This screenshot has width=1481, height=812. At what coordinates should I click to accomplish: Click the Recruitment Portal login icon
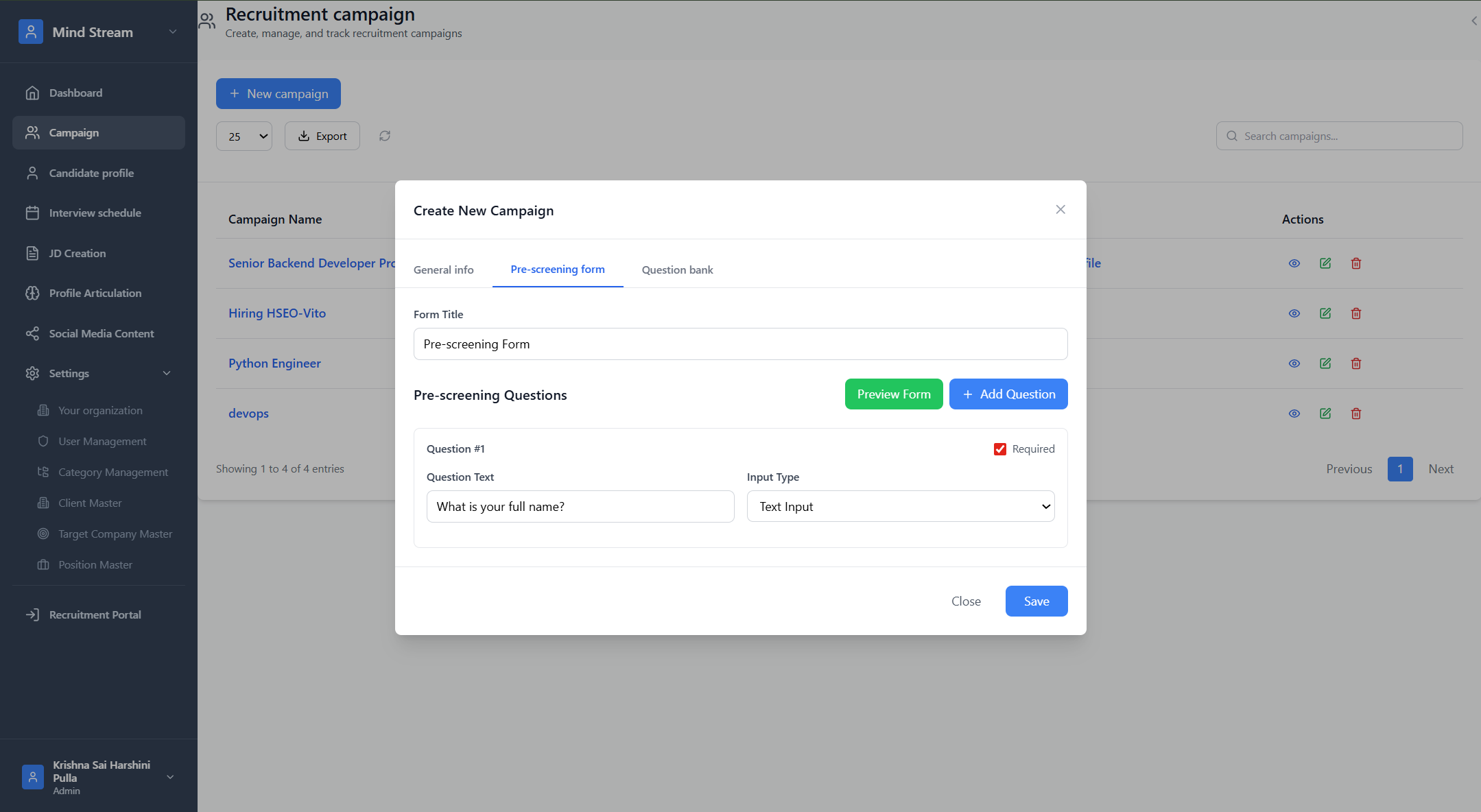click(32, 615)
